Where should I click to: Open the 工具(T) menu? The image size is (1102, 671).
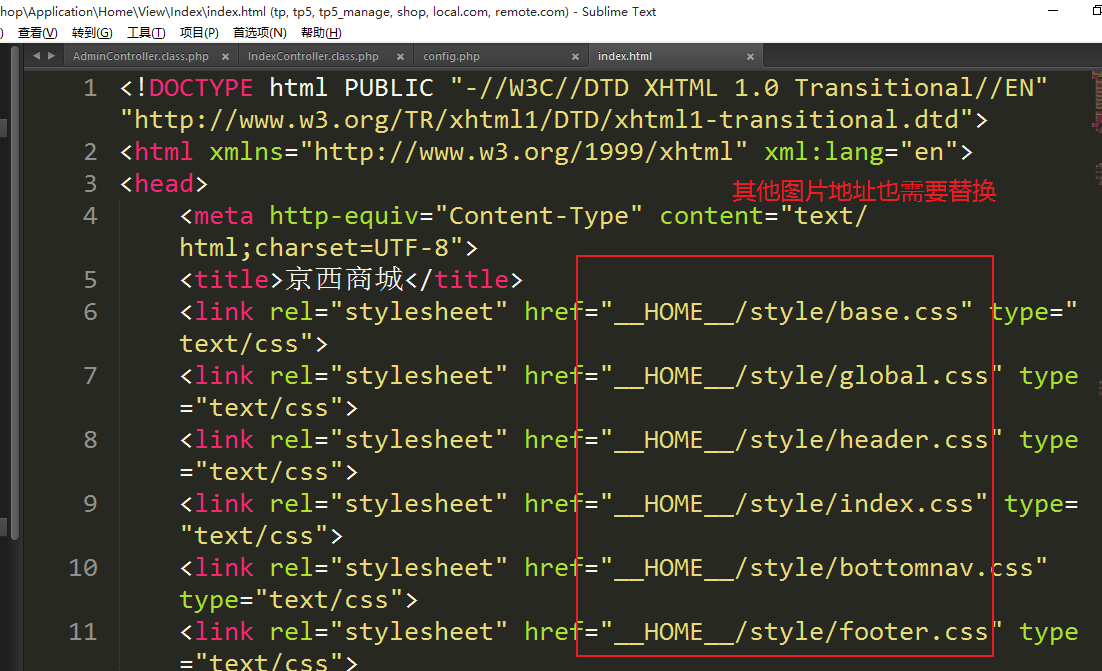[146, 33]
